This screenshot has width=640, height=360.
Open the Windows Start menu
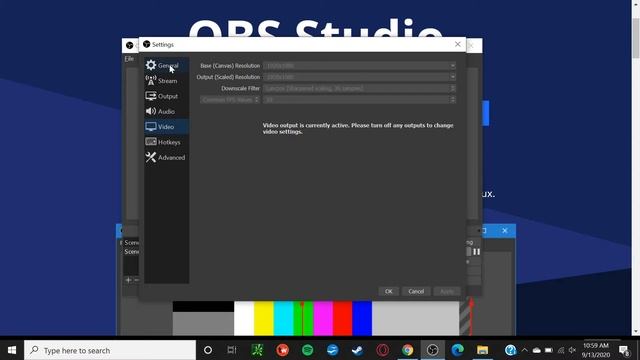(x=12, y=350)
